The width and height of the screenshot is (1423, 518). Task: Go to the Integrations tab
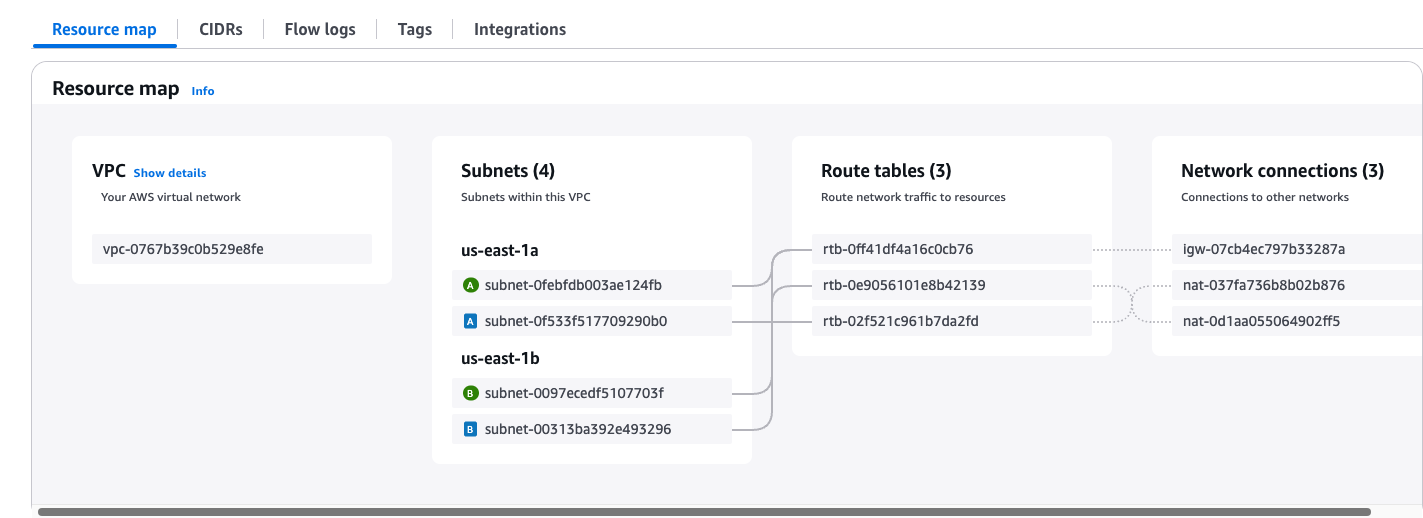520,29
